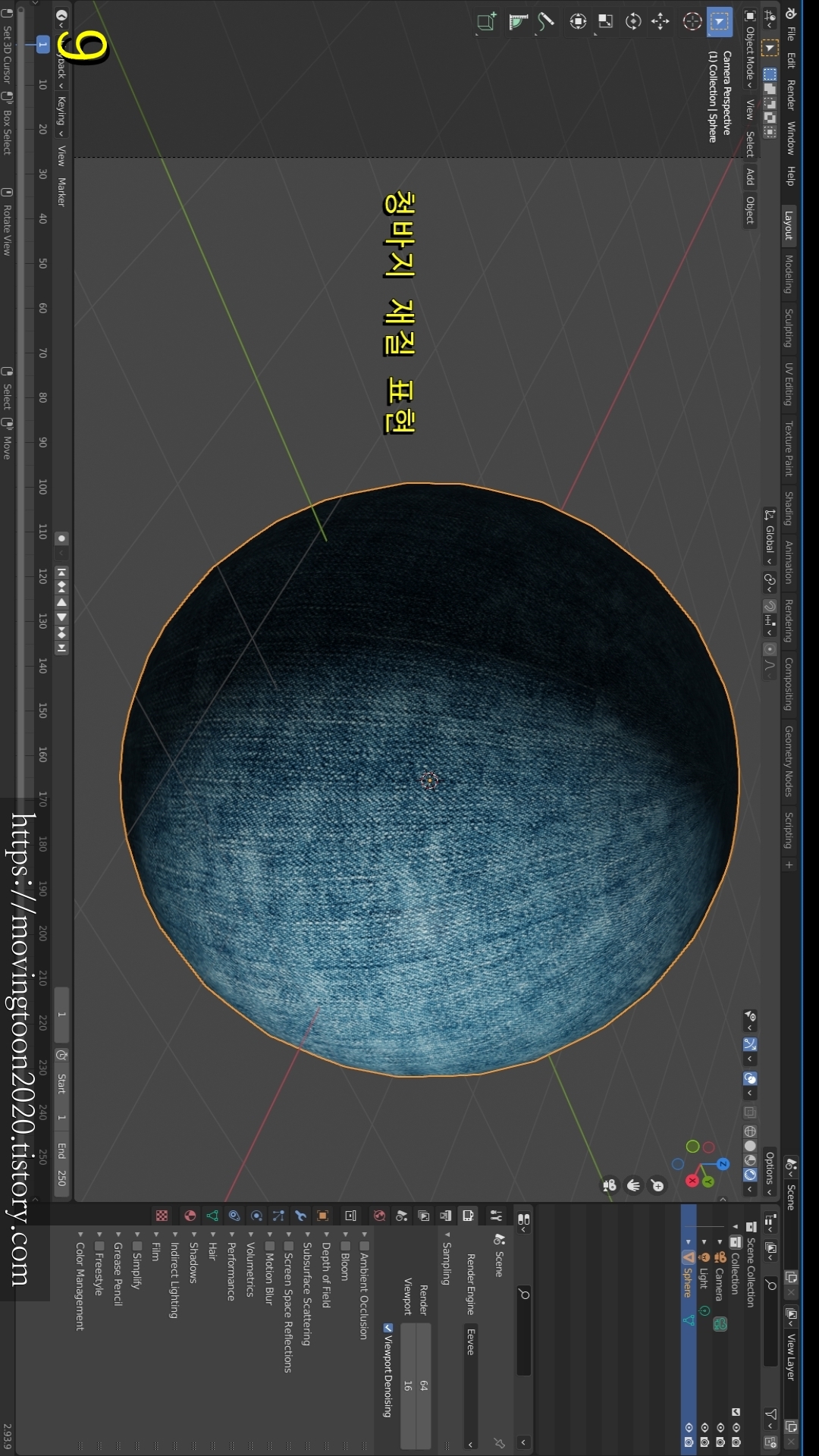Toggle Light render camera icon

pos(704,1442)
